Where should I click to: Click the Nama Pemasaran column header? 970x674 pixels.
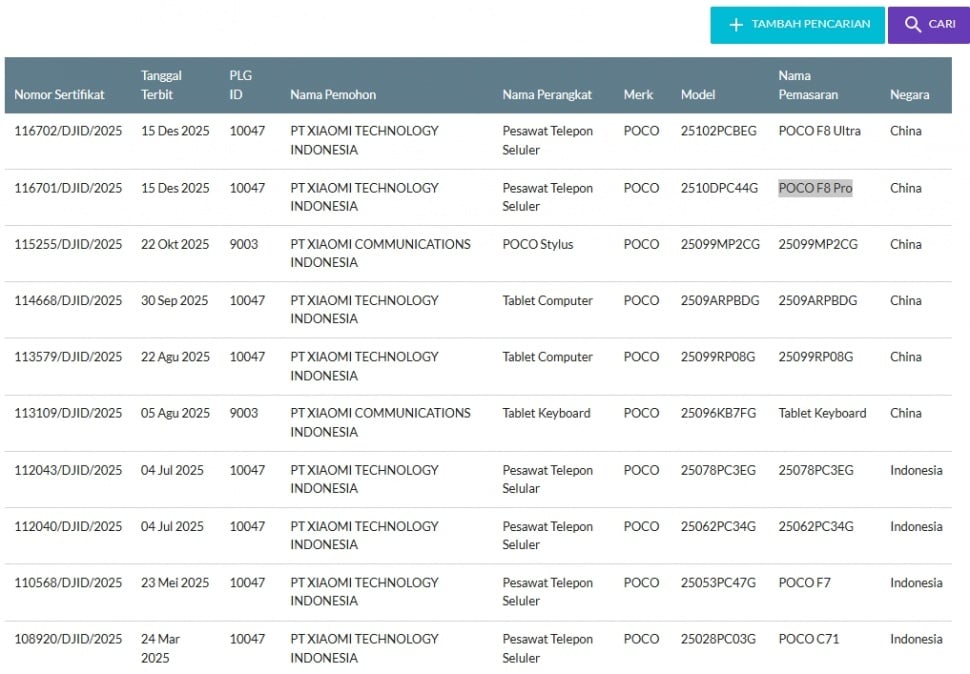(808, 85)
